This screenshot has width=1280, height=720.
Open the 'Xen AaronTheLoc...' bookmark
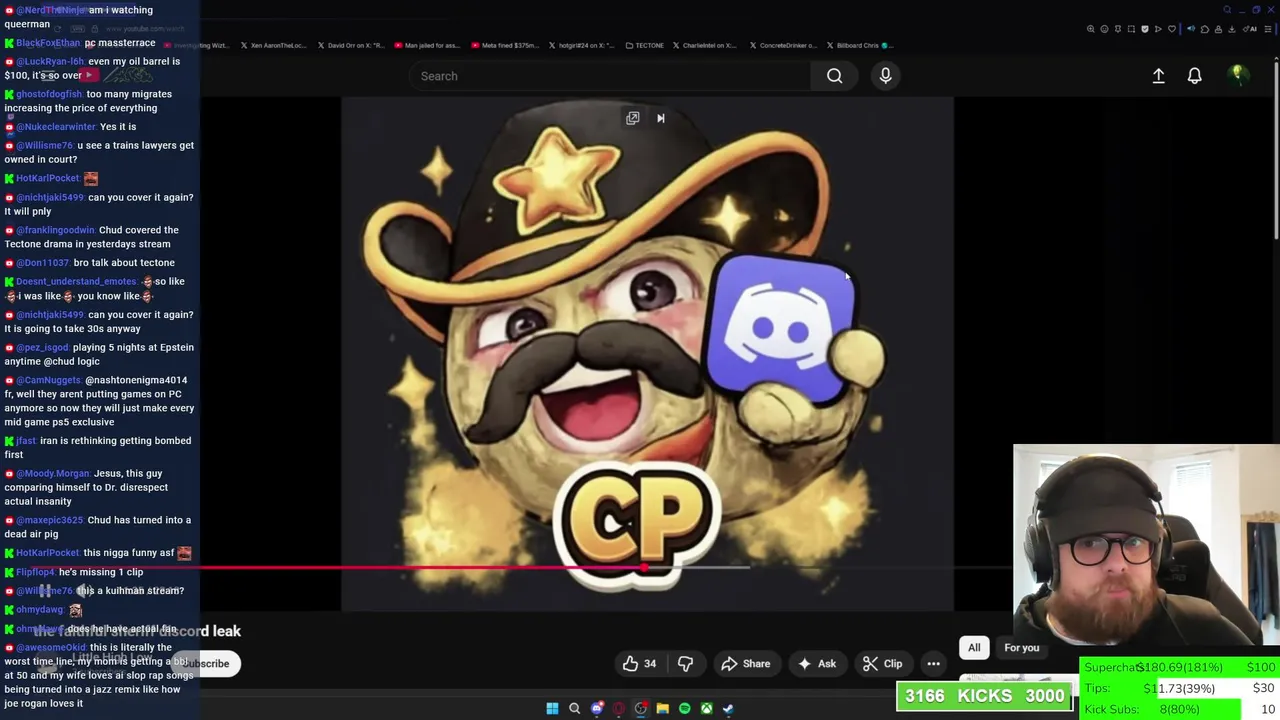pos(274,45)
